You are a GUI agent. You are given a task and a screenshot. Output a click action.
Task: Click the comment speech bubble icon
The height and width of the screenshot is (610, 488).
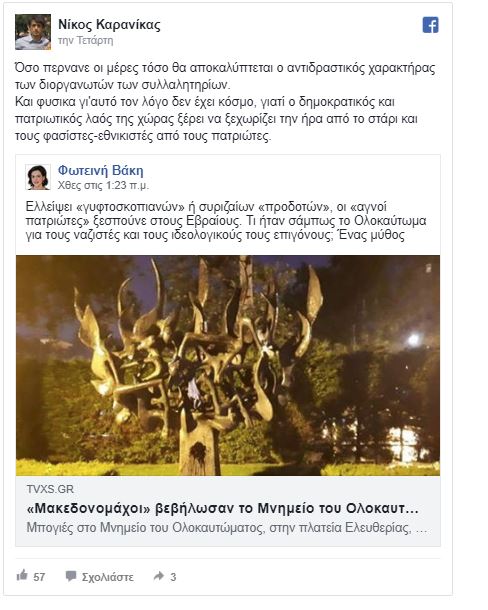71,576
